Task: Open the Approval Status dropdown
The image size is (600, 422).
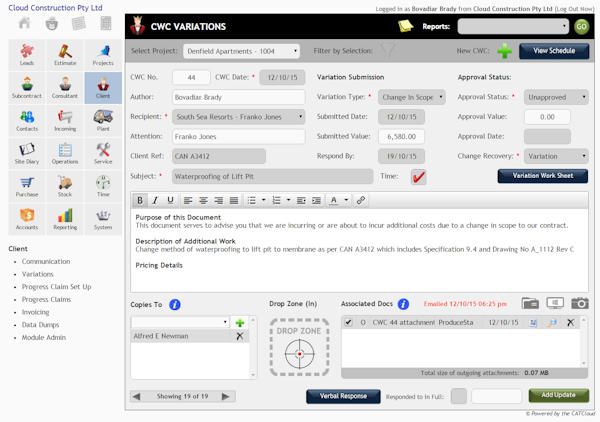Action: 556,97
